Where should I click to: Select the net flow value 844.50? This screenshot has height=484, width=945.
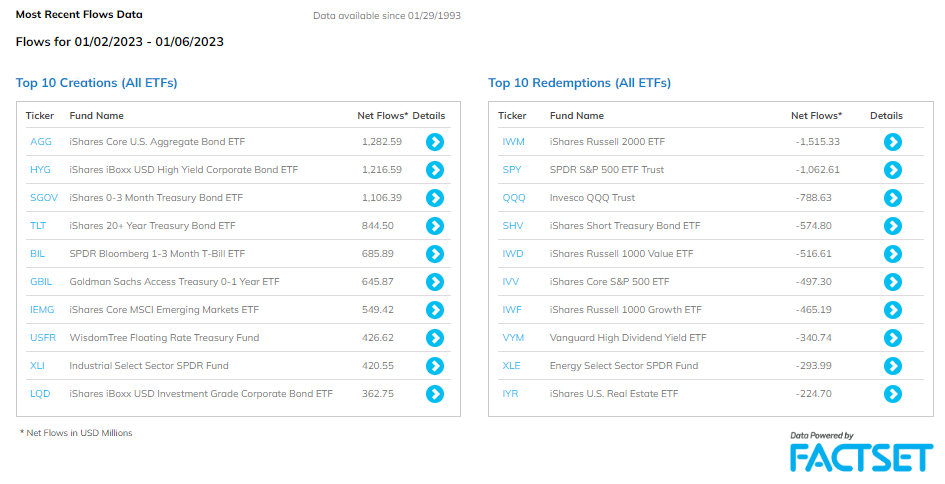[378, 226]
